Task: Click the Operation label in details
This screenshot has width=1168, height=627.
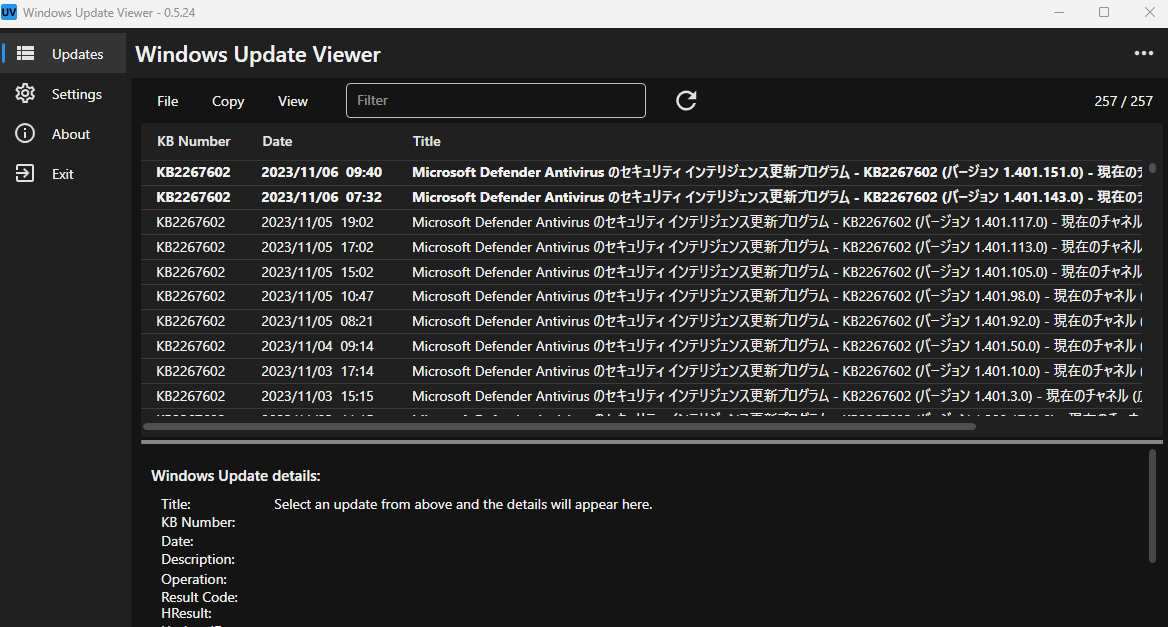Action: point(194,579)
